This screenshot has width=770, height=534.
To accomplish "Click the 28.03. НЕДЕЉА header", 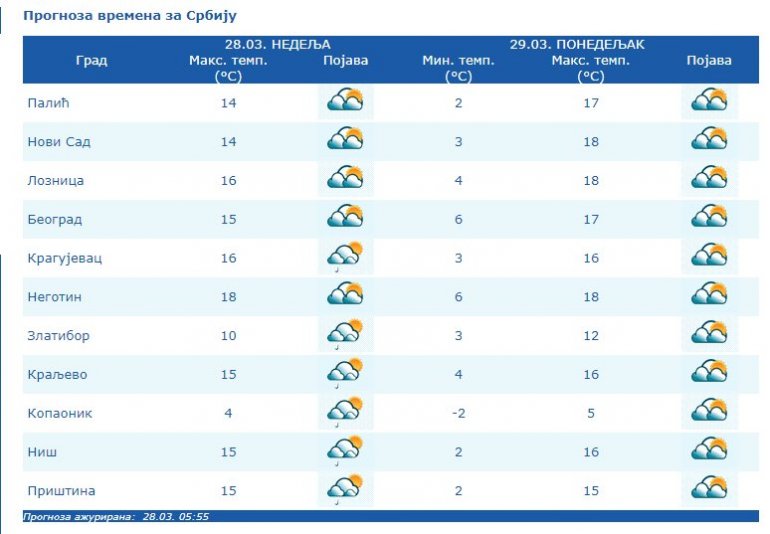I will 277,45.
